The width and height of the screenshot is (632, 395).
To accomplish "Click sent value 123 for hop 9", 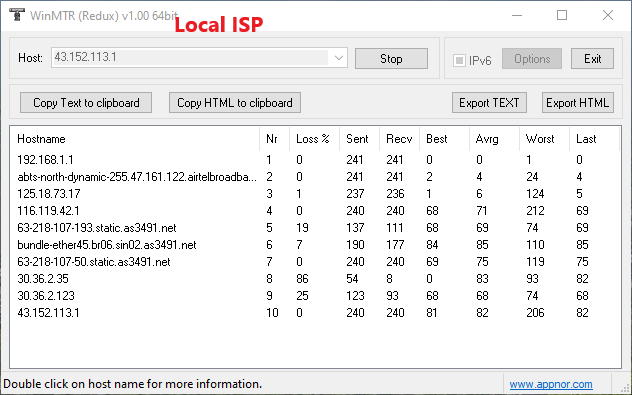I will tap(355, 296).
